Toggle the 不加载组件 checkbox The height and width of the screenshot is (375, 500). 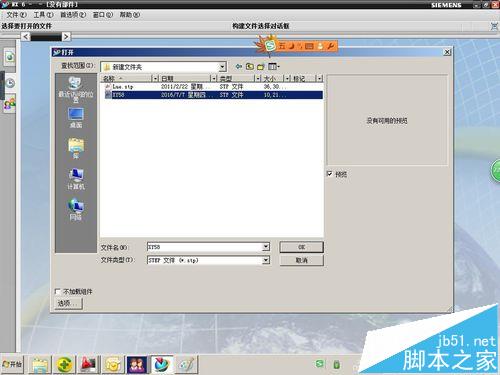pos(58,291)
